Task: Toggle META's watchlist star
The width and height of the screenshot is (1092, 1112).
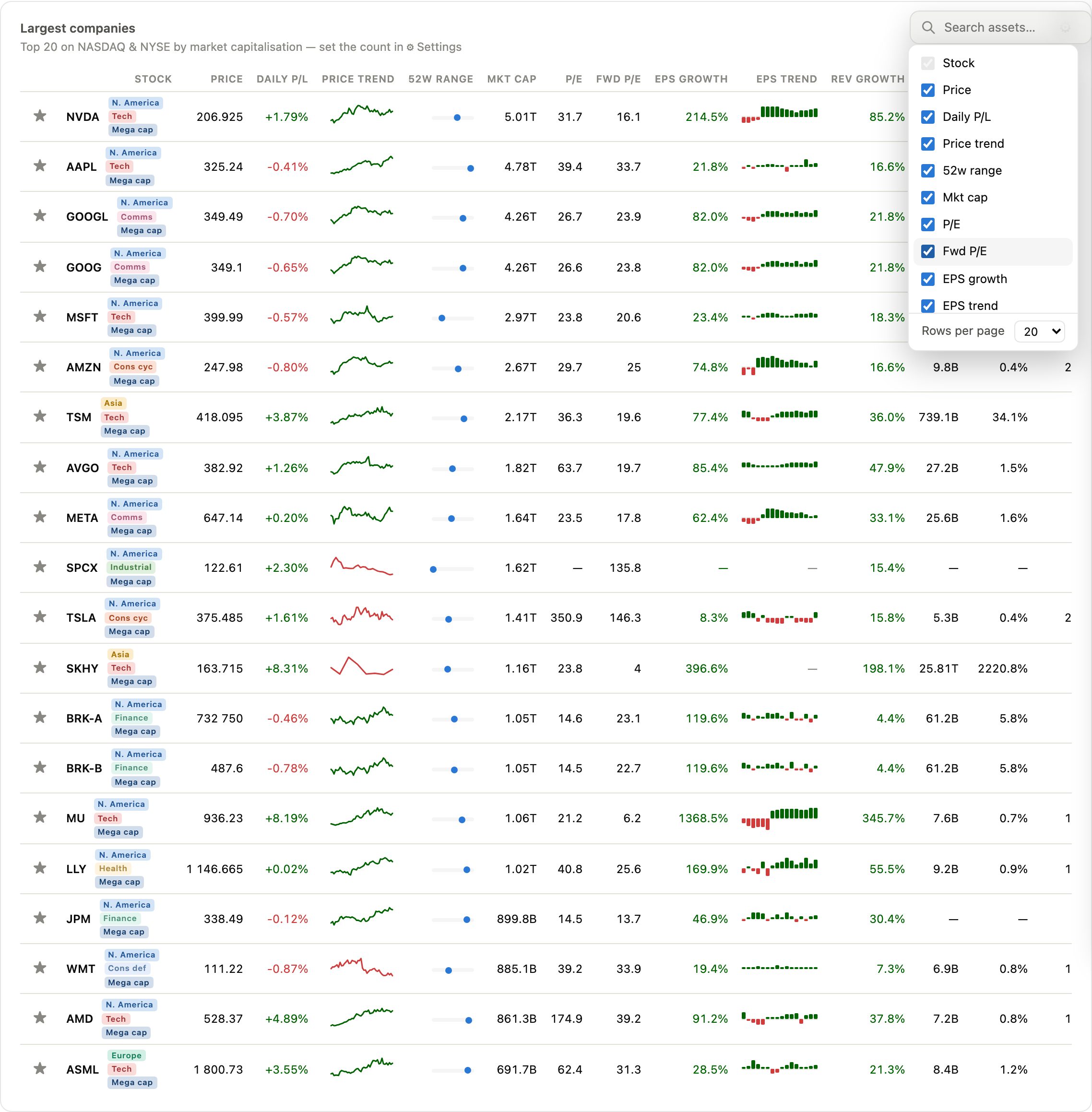Action: [39, 517]
